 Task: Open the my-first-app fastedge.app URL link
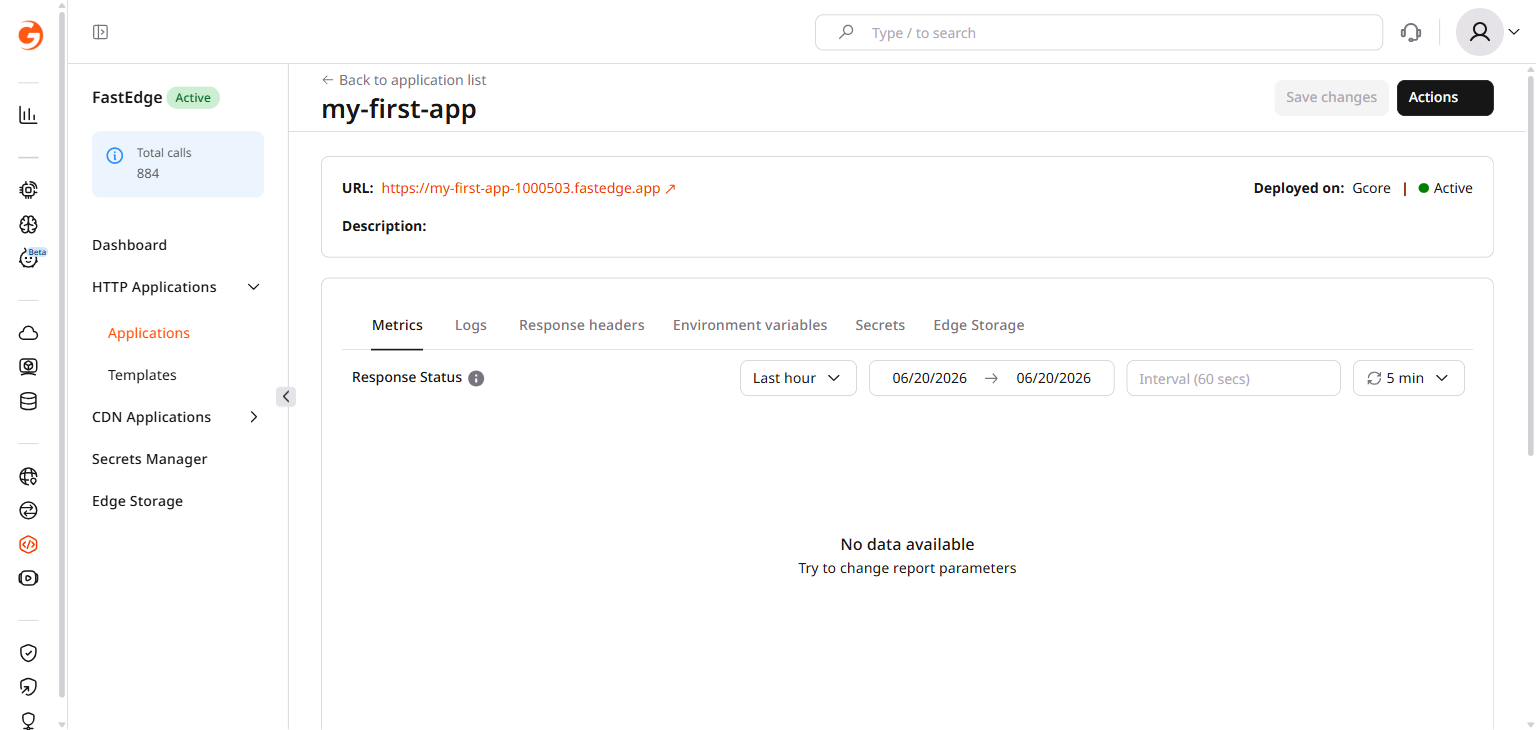pyautogui.click(x=529, y=188)
